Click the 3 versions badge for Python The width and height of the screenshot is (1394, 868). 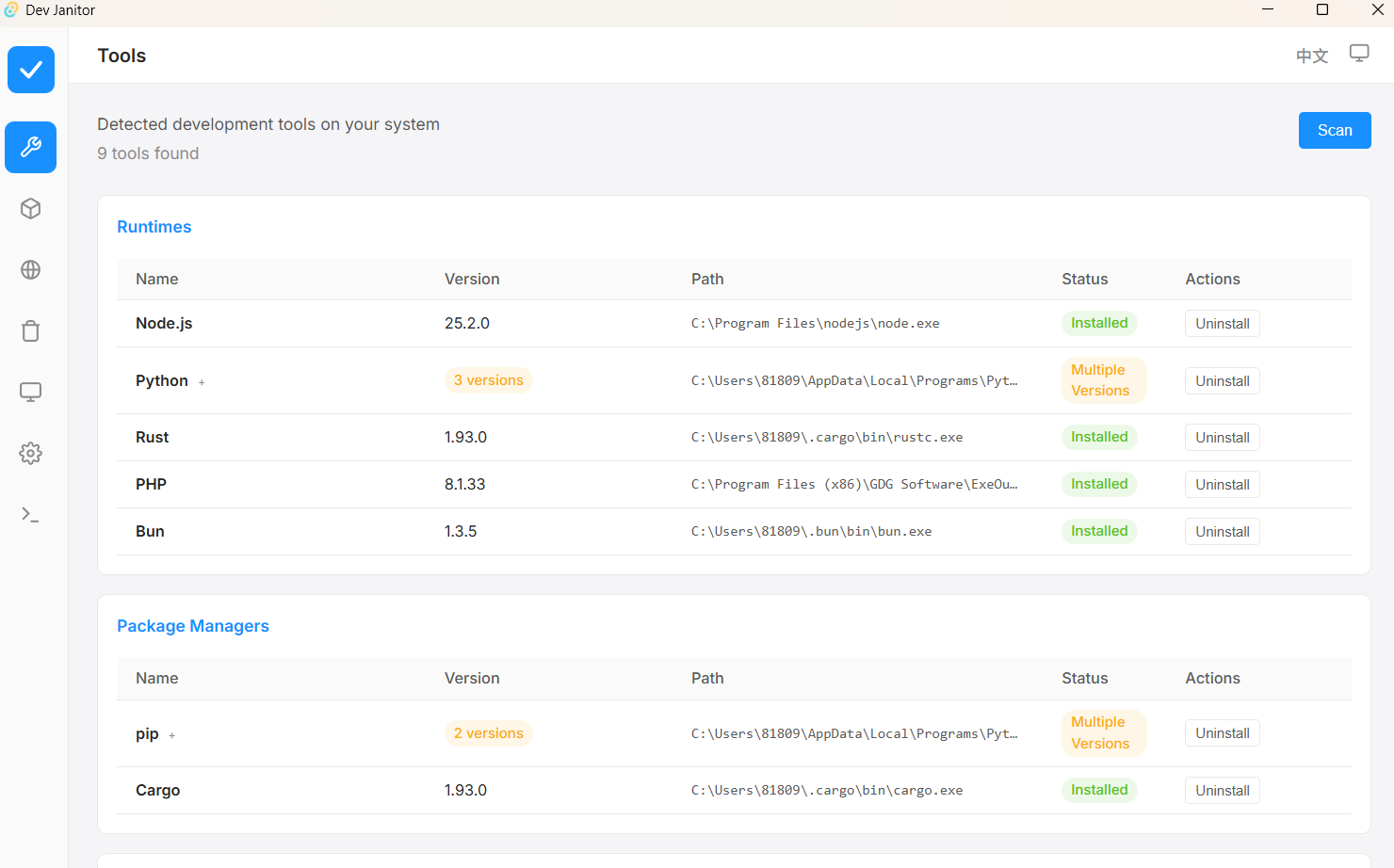(x=488, y=380)
